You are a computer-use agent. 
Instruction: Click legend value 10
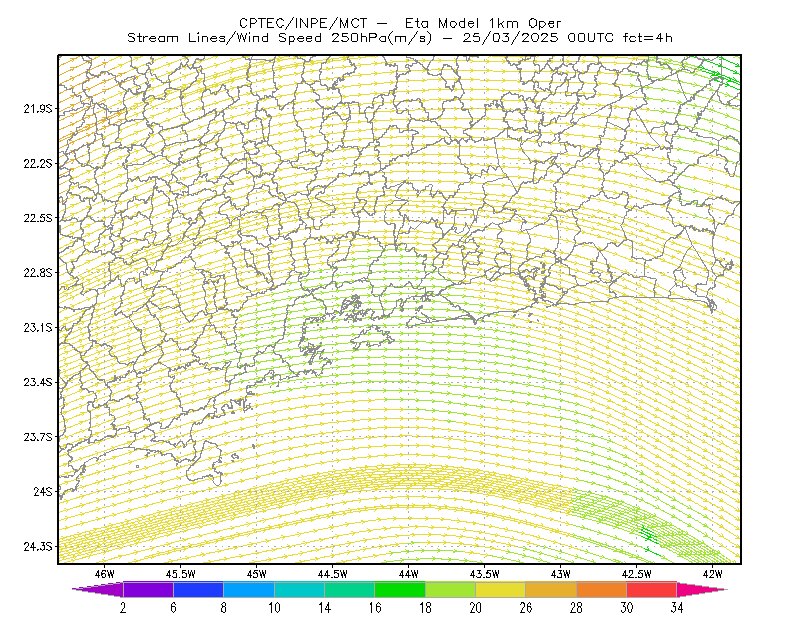click(274, 608)
